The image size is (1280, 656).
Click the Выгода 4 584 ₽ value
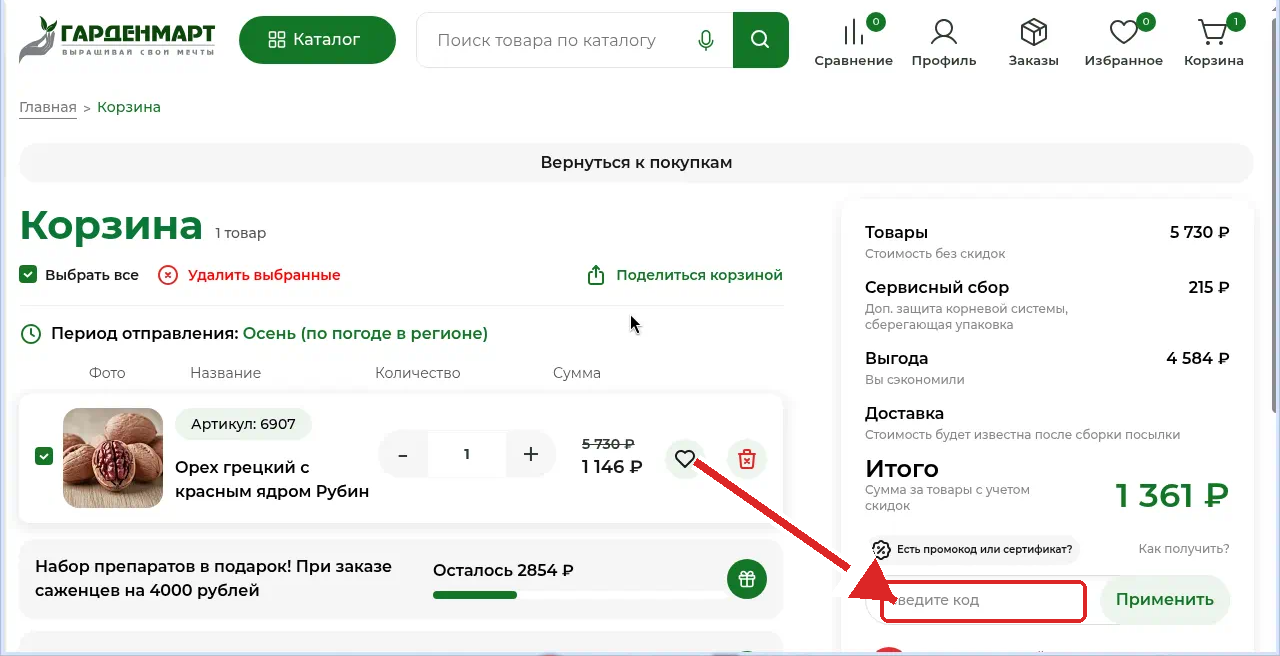tap(1198, 358)
